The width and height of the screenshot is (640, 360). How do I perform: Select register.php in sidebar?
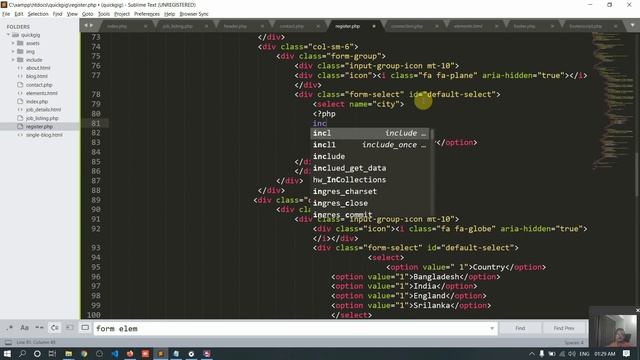point(39,127)
